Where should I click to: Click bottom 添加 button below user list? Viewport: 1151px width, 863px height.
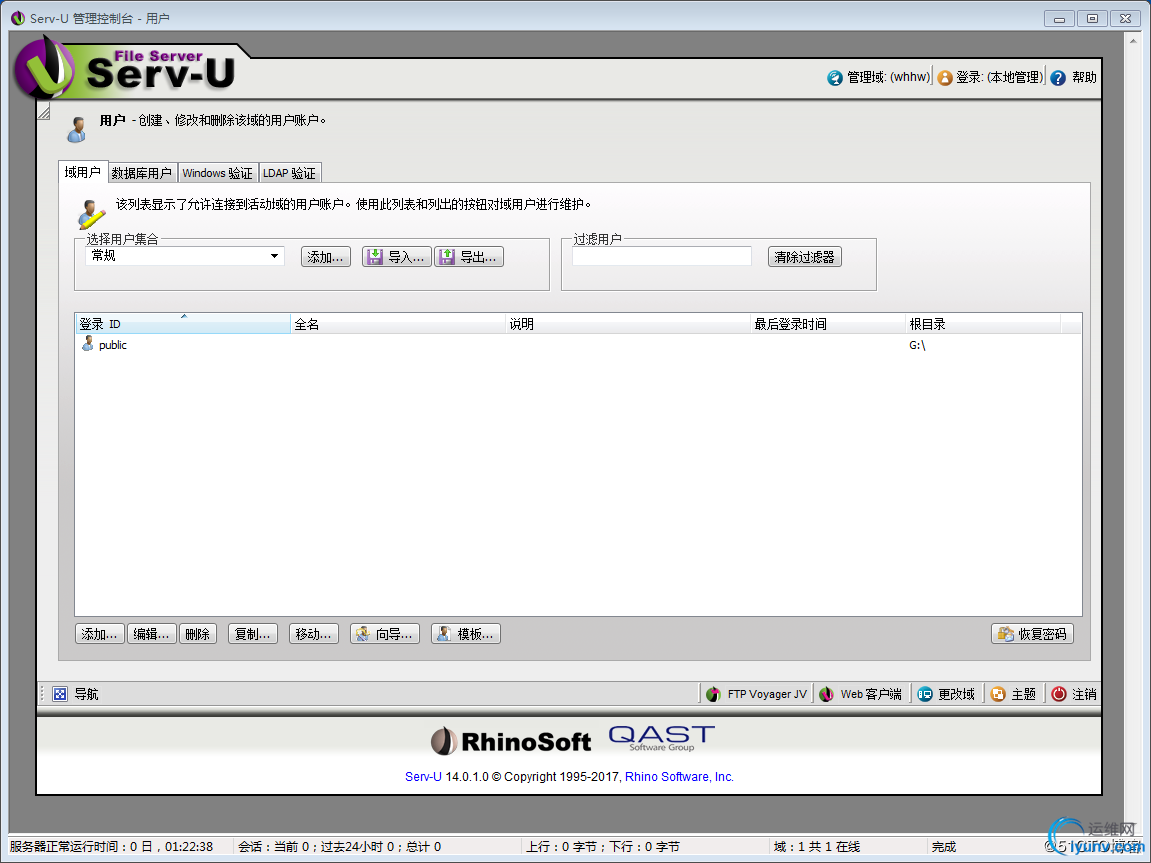click(x=100, y=634)
